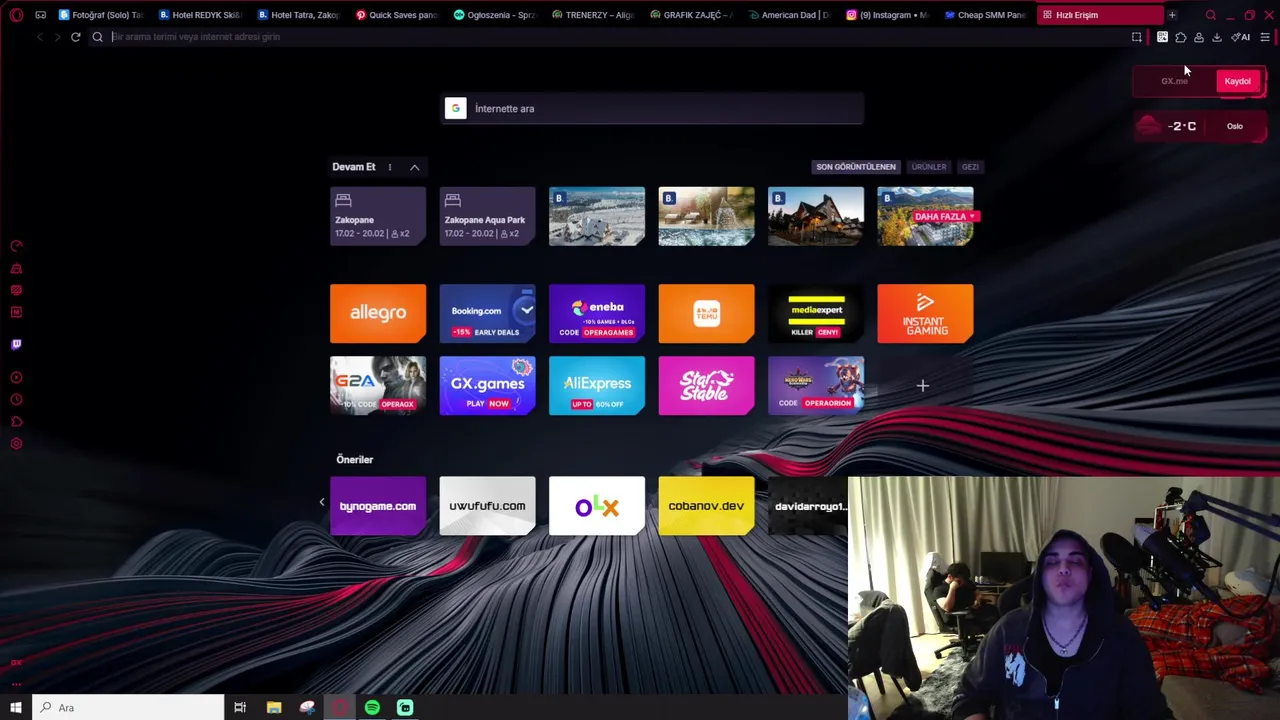Reload the page with the refresh icon
This screenshot has height=720, width=1280.
tap(75, 37)
